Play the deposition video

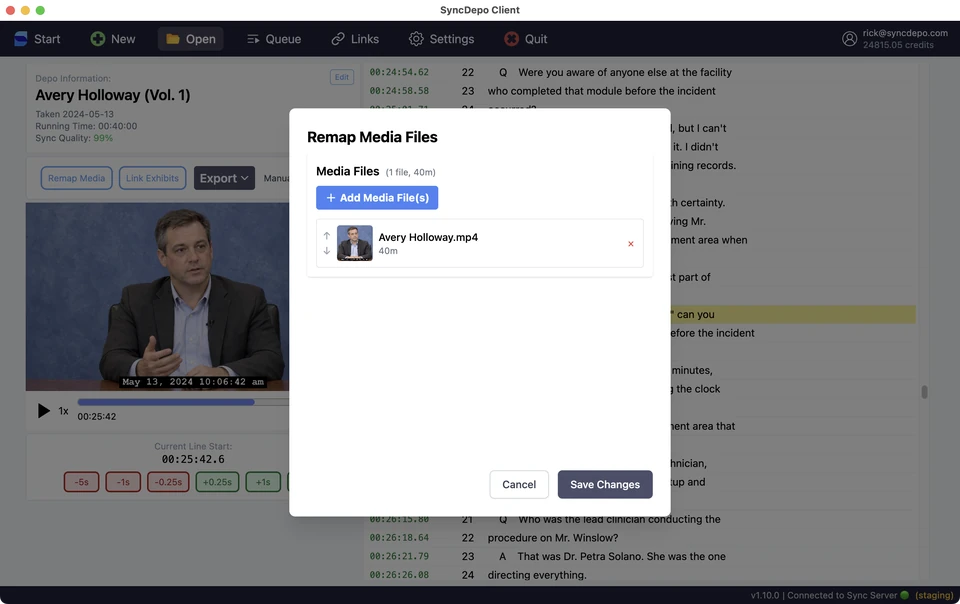click(43, 411)
